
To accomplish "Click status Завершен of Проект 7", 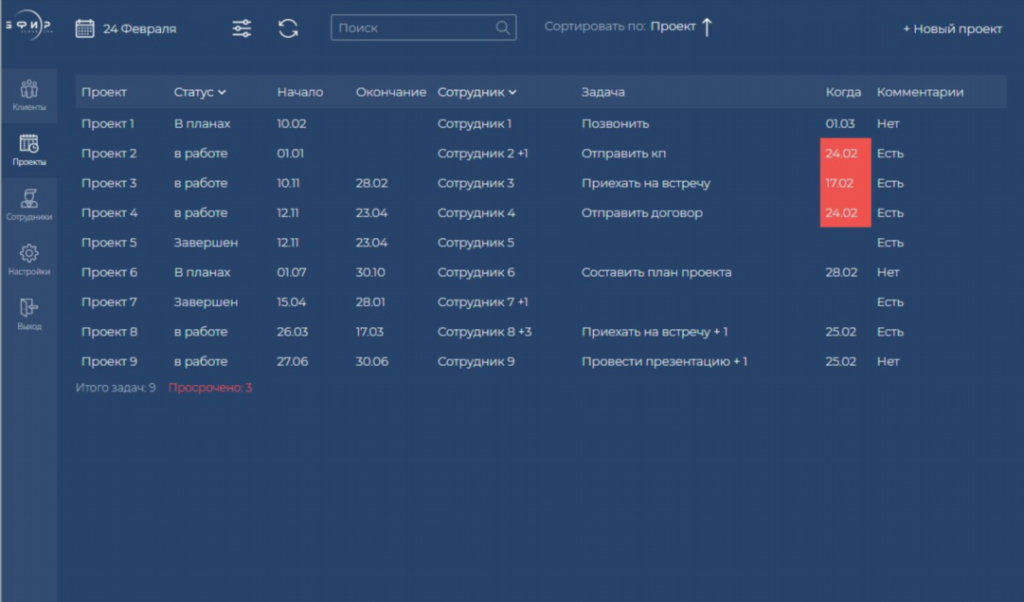I will [206, 302].
